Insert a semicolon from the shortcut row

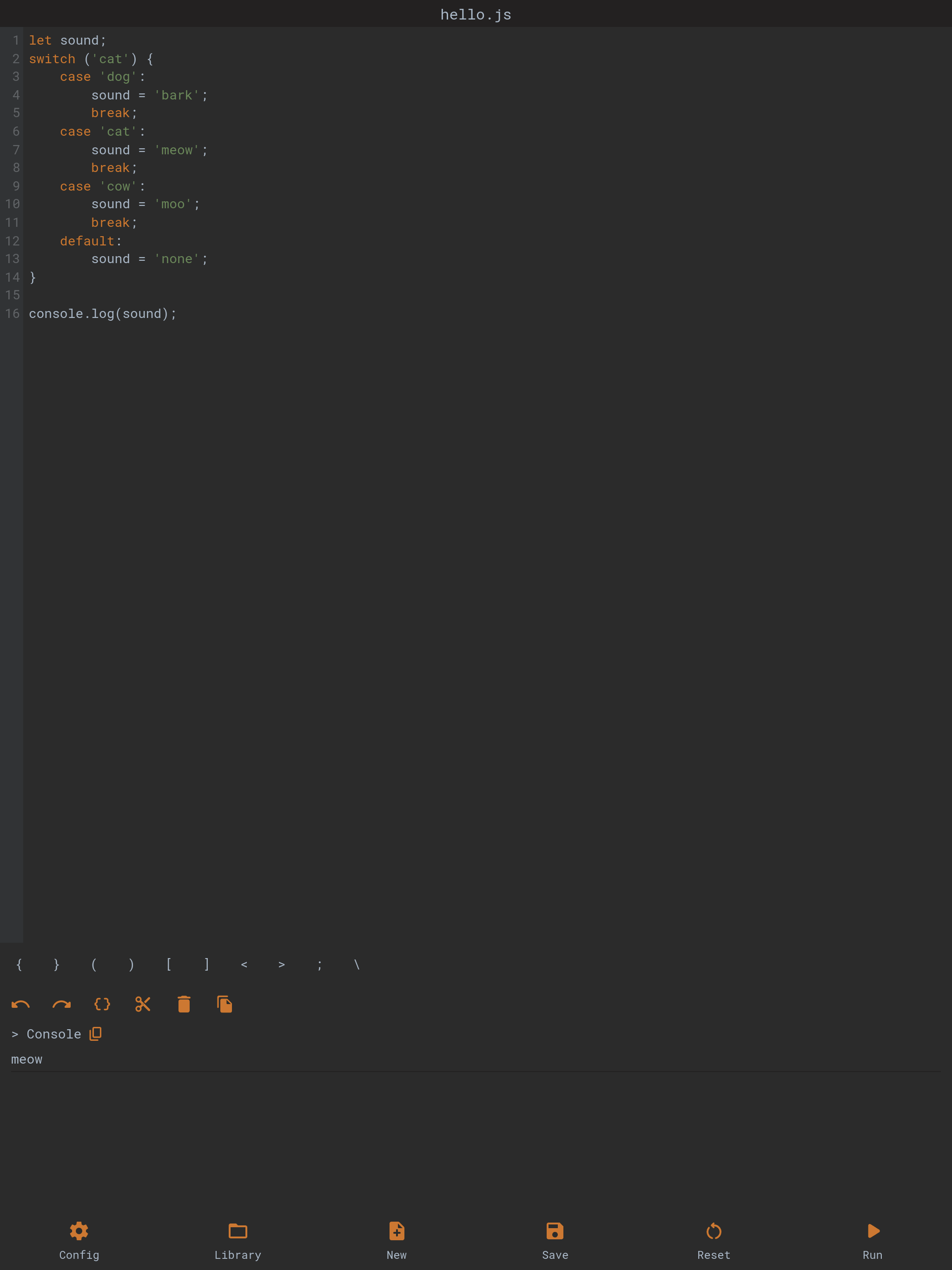(x=319, y=965)
